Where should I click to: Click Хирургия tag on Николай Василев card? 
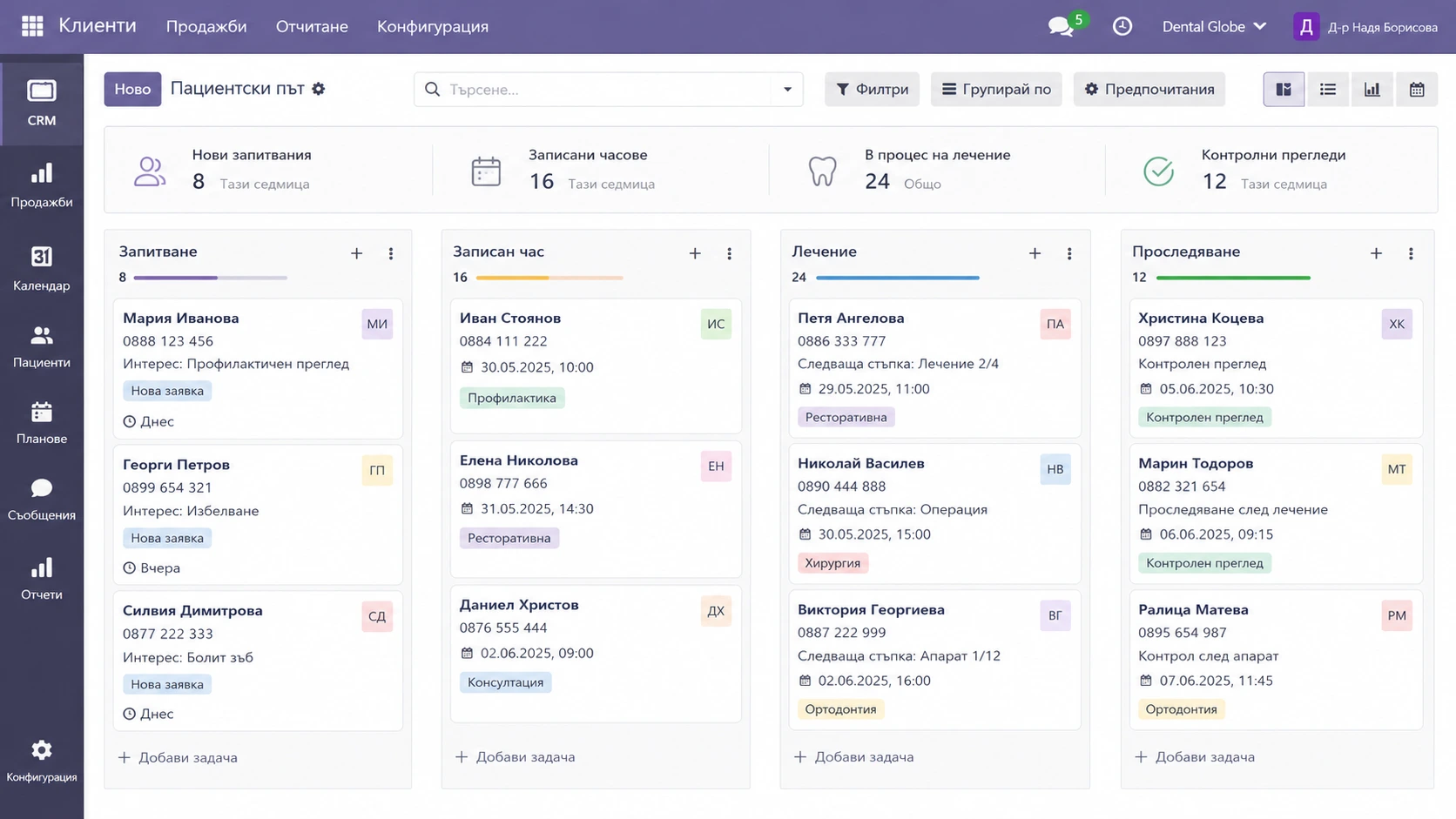[x=832, y=563]
